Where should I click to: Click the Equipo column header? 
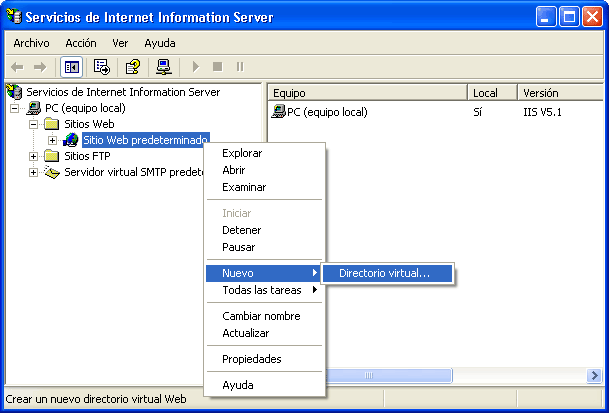pos(367,93)
